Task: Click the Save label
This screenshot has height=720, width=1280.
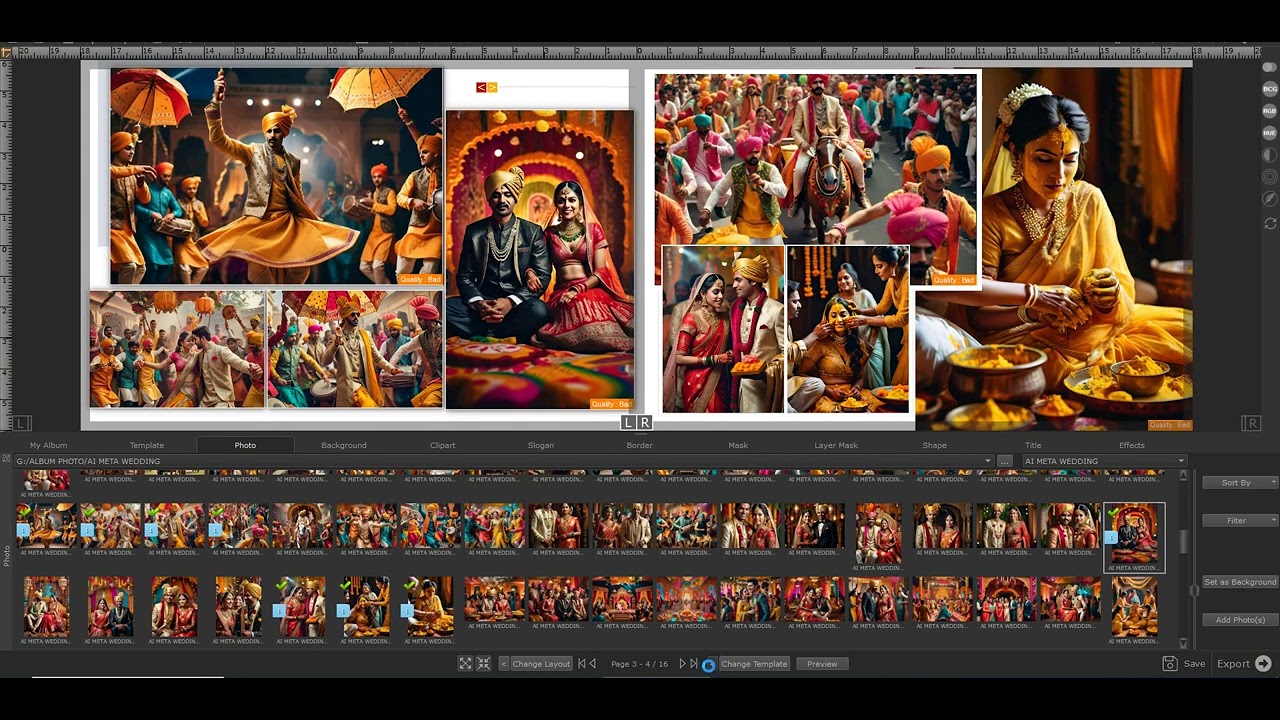Action: click(x=1194, y=663)
